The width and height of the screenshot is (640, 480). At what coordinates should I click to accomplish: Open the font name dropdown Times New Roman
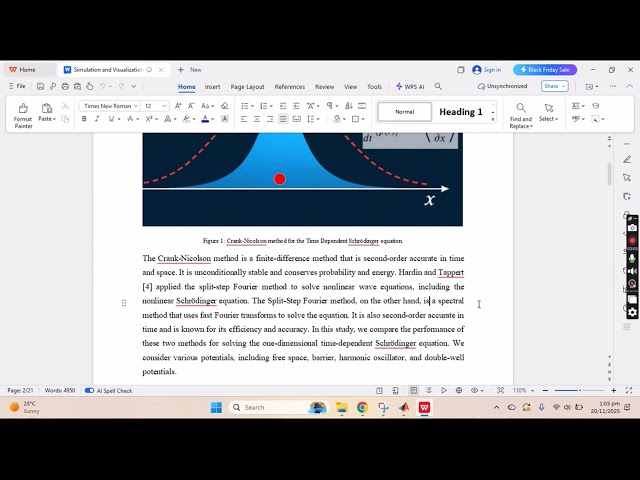tap(136, 106)
